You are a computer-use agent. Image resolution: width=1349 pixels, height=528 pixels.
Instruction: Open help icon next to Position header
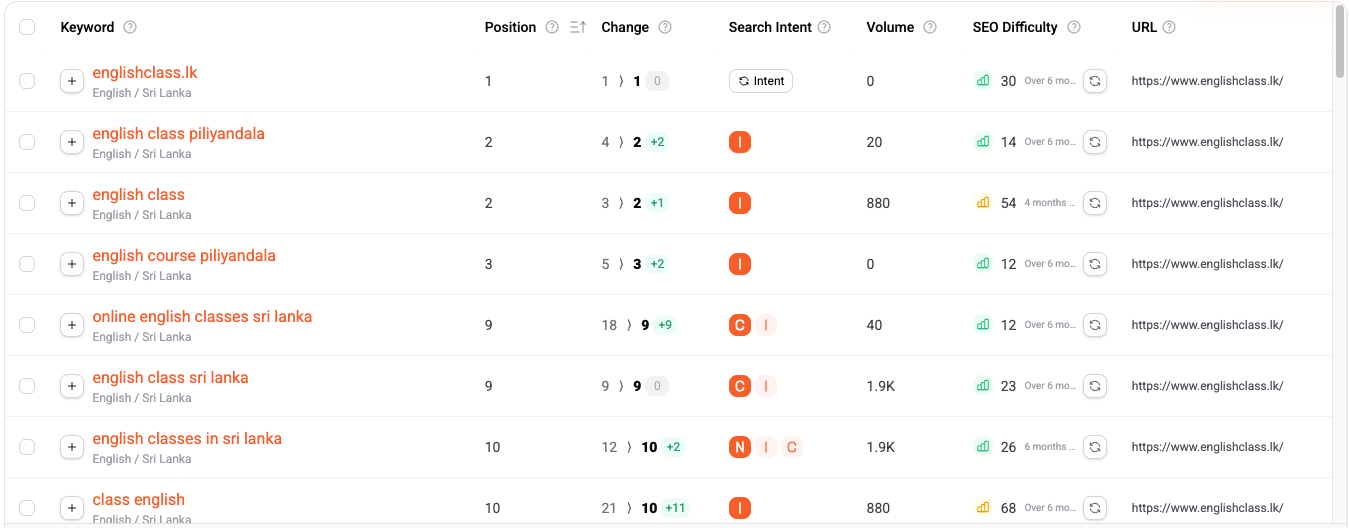point(552,27)
